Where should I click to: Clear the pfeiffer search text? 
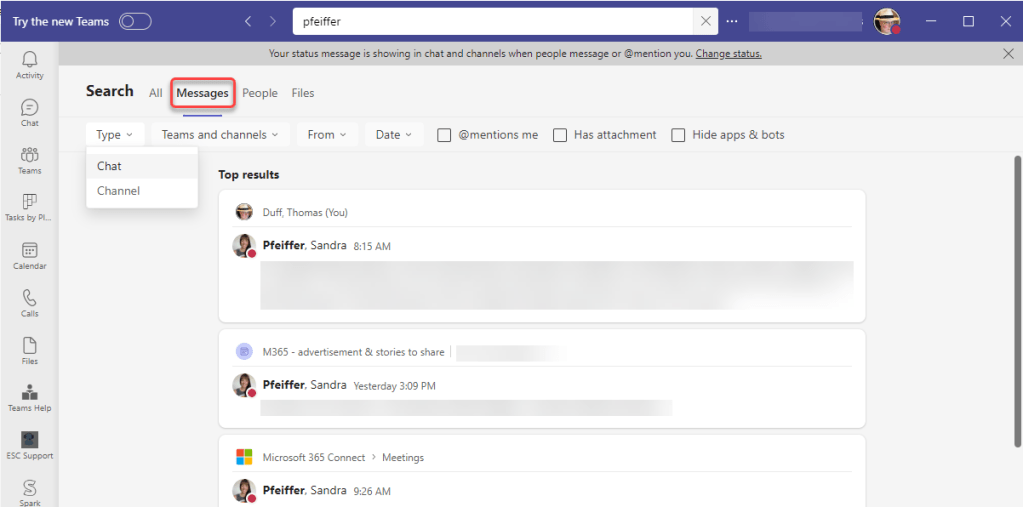pyautogui.click(x=706, y=21)
